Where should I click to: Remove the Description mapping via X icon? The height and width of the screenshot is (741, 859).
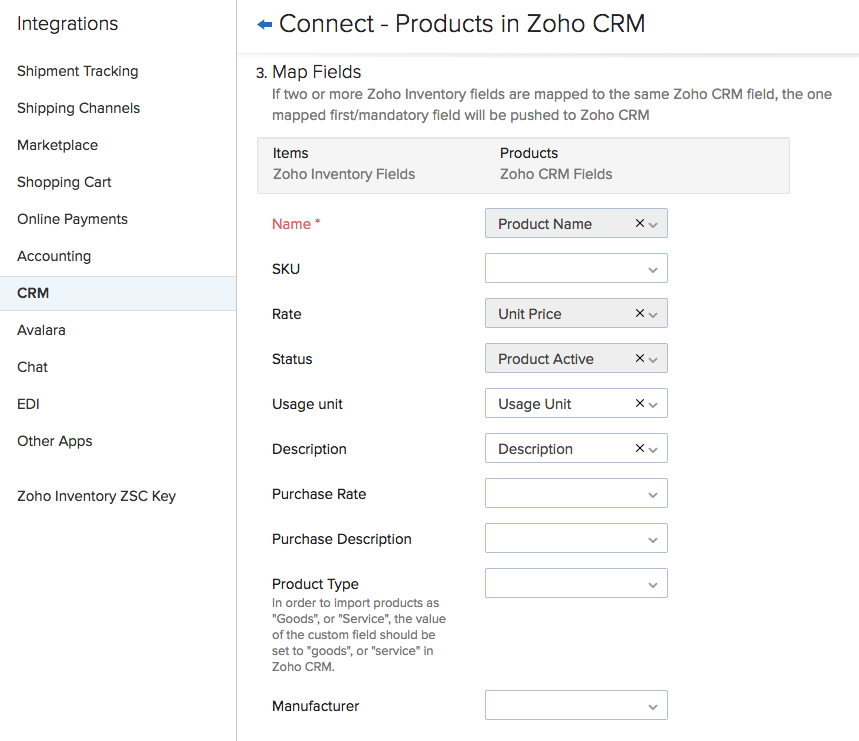point(640,449)
